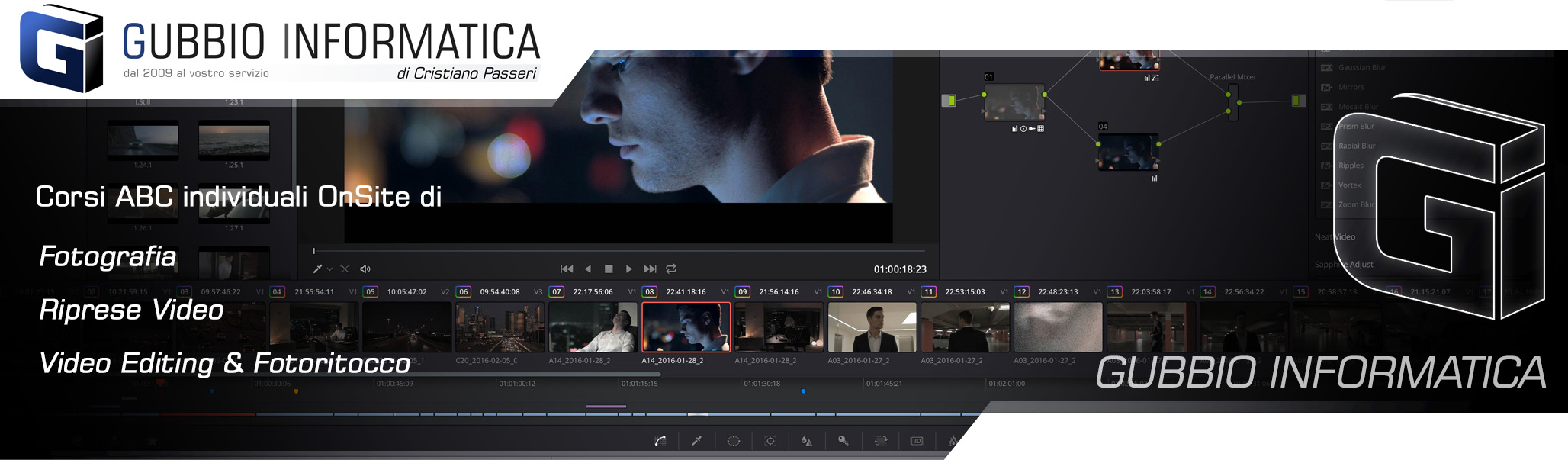Open the Tracker palette

click(770, 441)
